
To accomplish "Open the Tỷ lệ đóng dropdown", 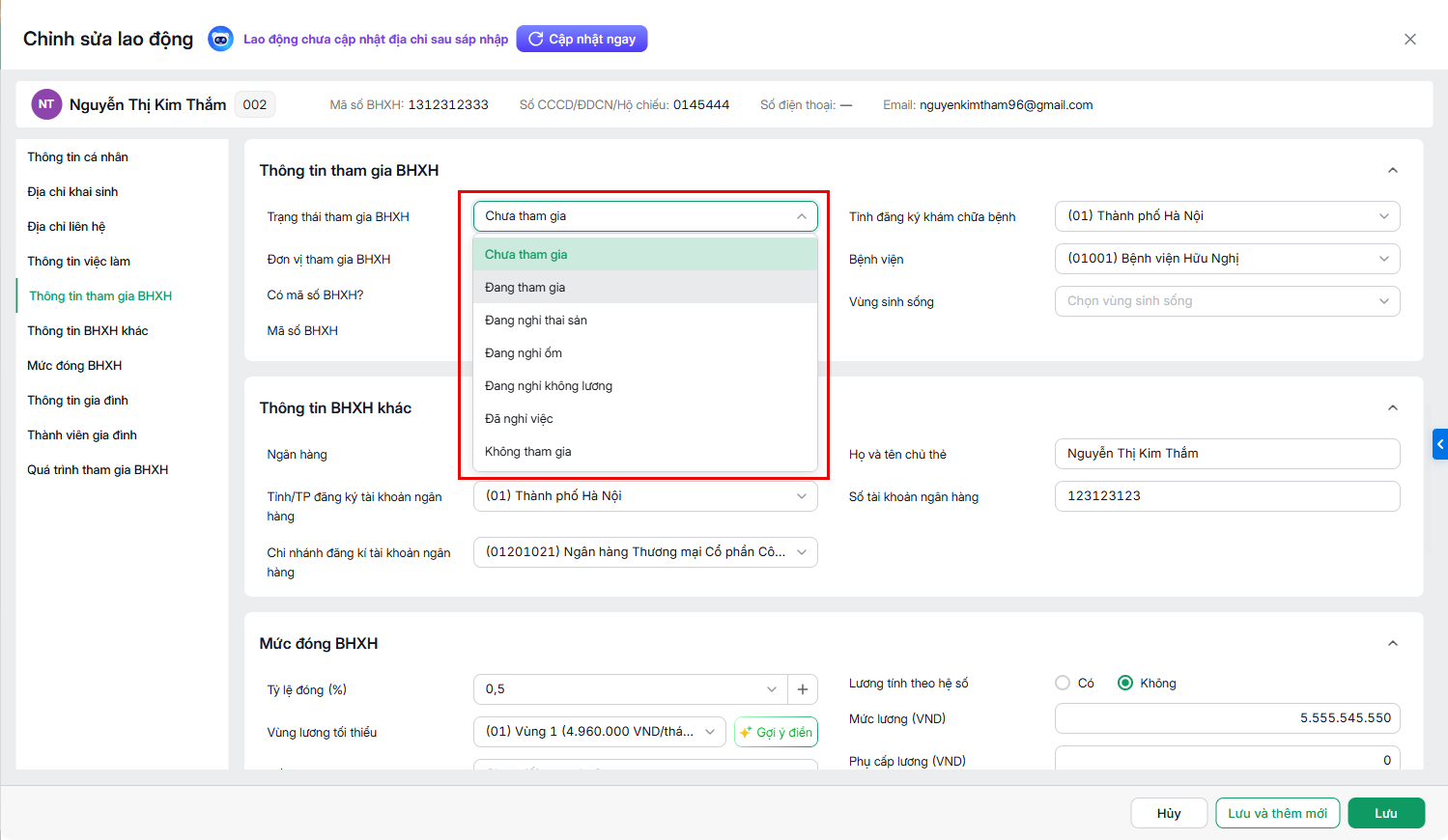I will click(630, 689).
